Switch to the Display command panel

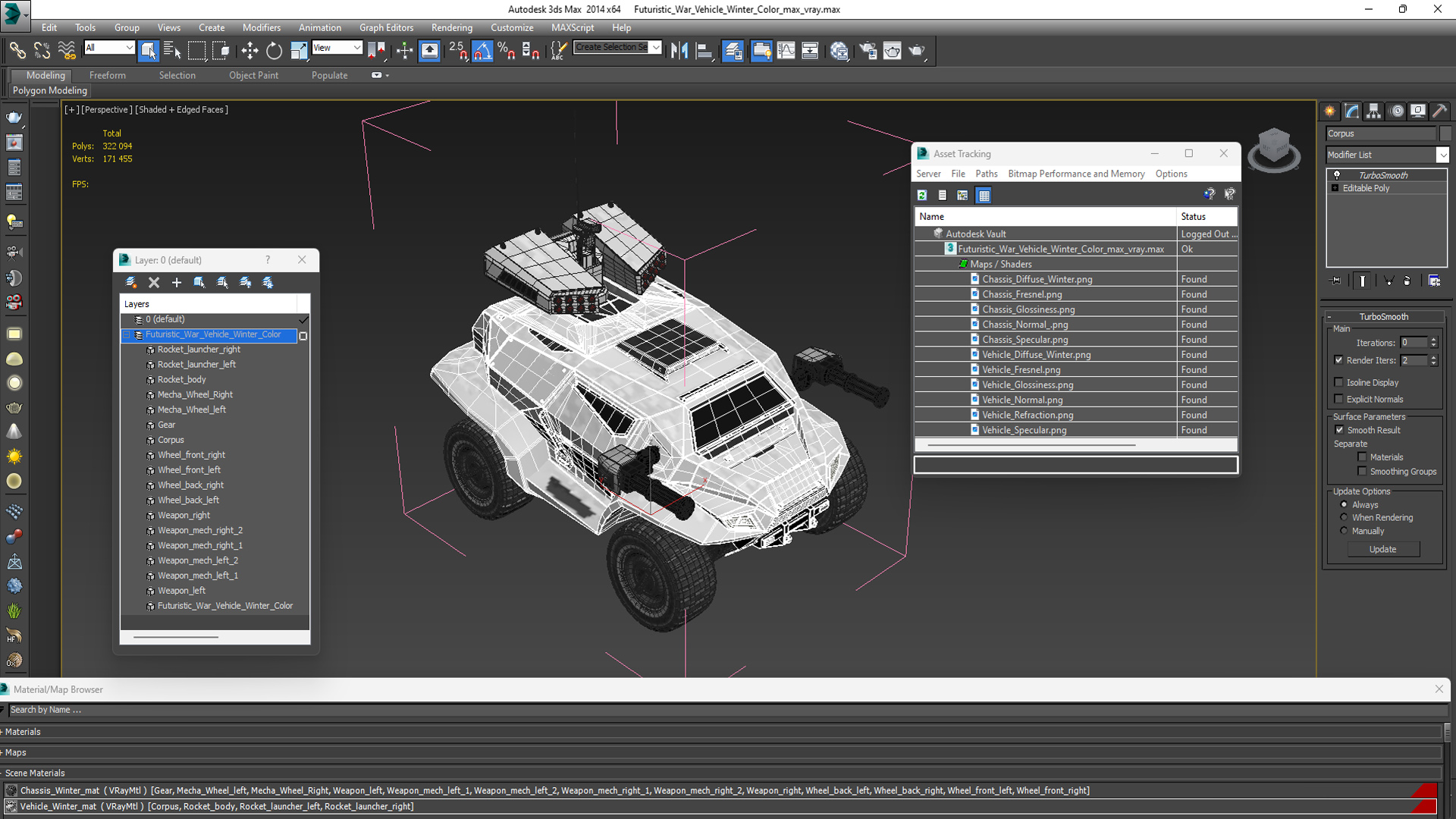tap(1417, 111)
